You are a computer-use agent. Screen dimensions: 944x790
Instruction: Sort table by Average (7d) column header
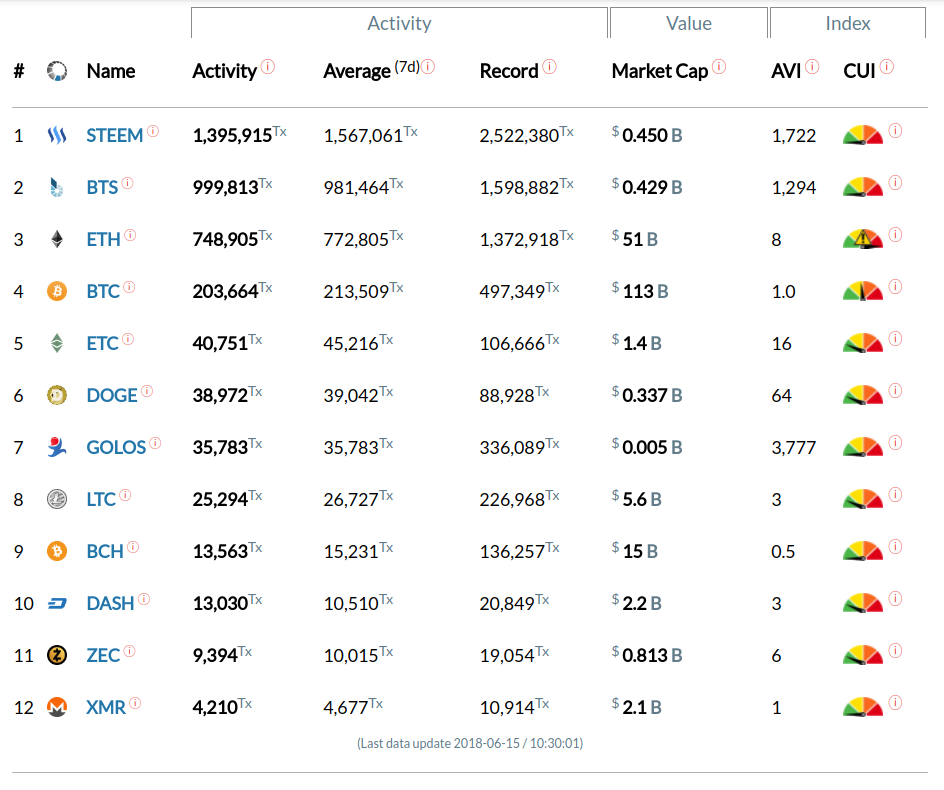pyautogui.click(x=371, y=71)
